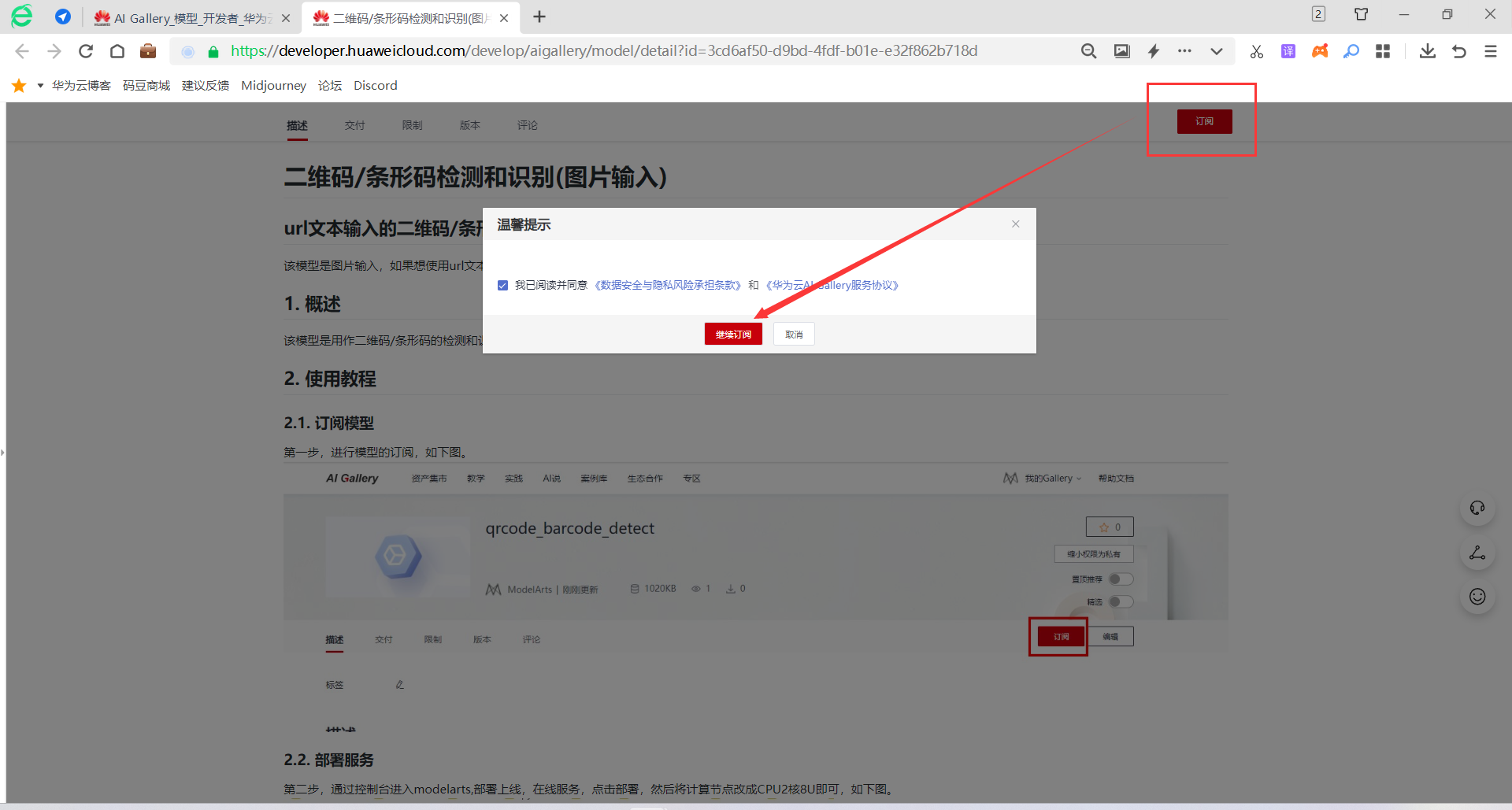Screen dimensions: 1512x810
Task: Click the headset customer service icon
Action: 1477,508
